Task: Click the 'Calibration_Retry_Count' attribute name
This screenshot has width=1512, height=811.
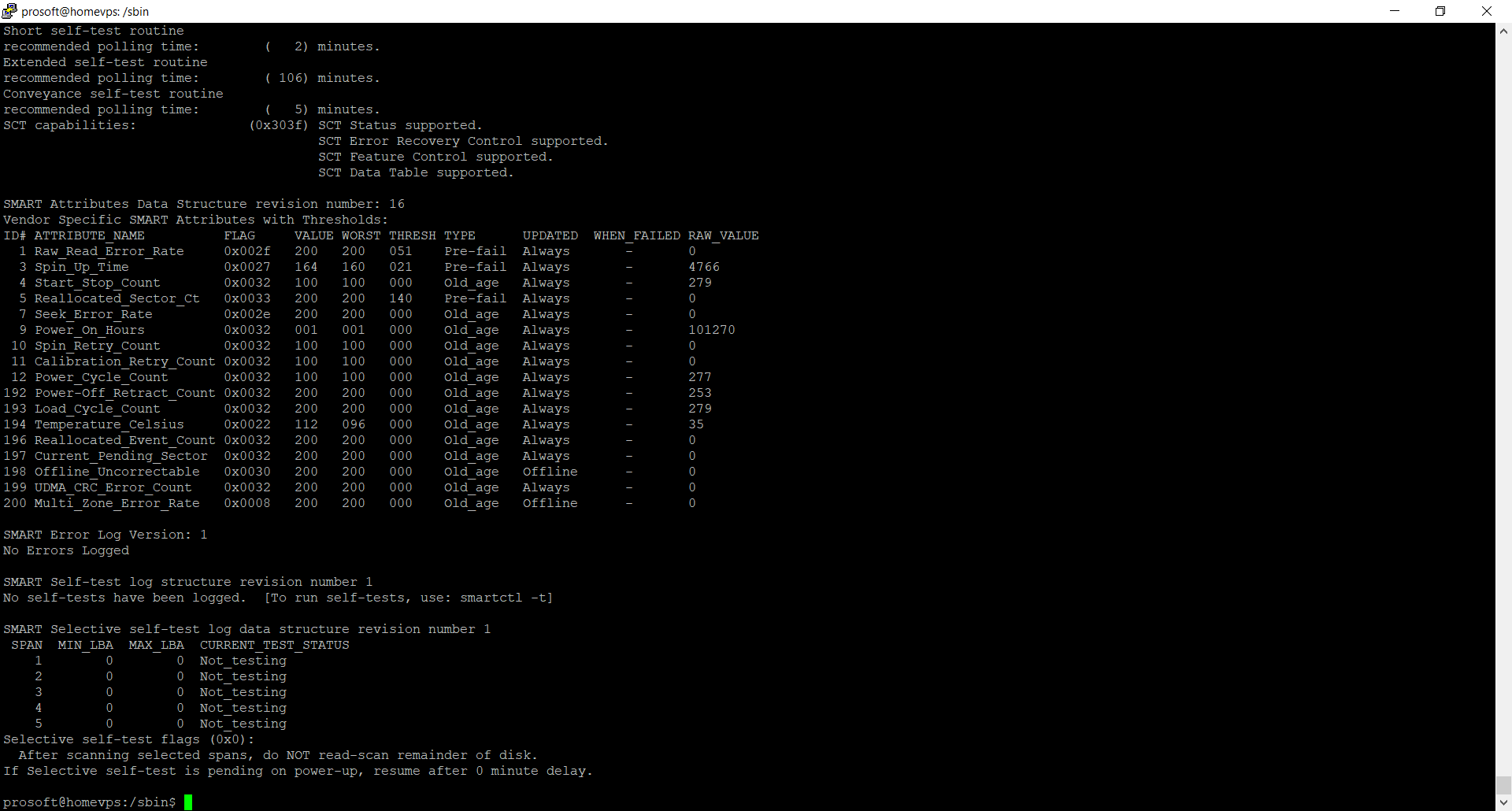Action: point(125,361)
